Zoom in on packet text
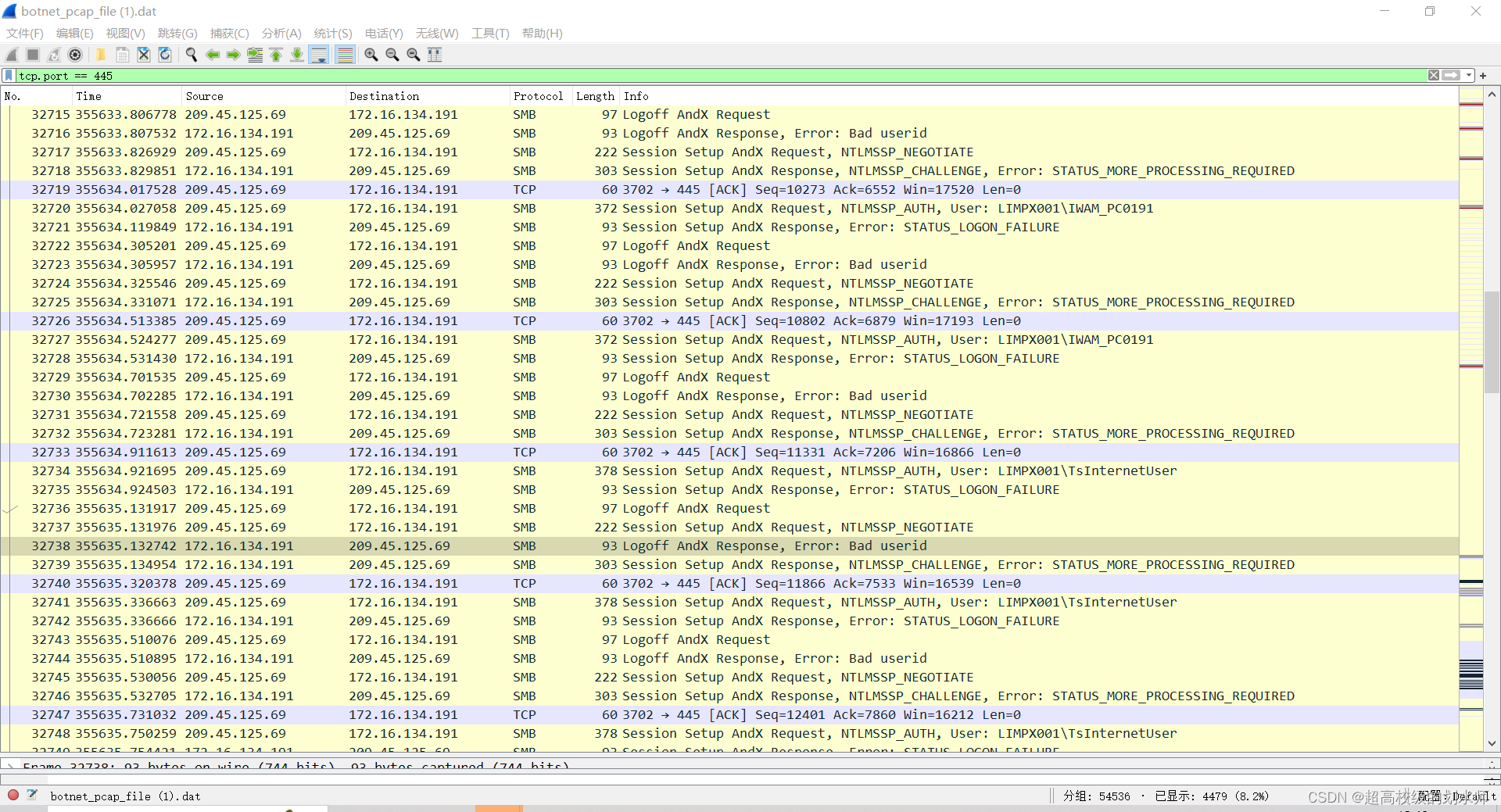 point(371,55)
